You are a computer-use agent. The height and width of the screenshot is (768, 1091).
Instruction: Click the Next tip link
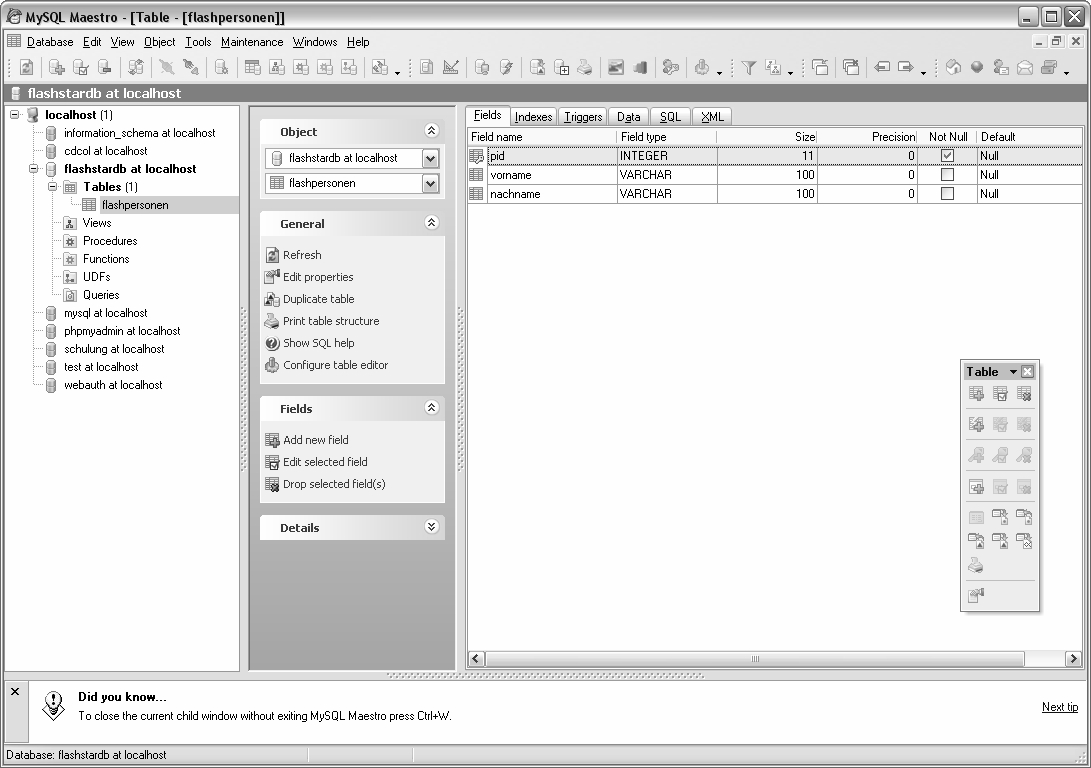point(1059,707)
